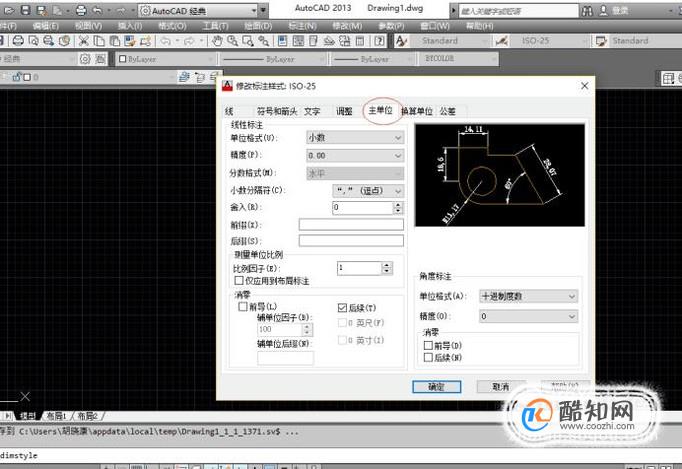This screenshot has height=469, width=682.
Task: Click the workspace settings gear icon
Action: [85, 59]
